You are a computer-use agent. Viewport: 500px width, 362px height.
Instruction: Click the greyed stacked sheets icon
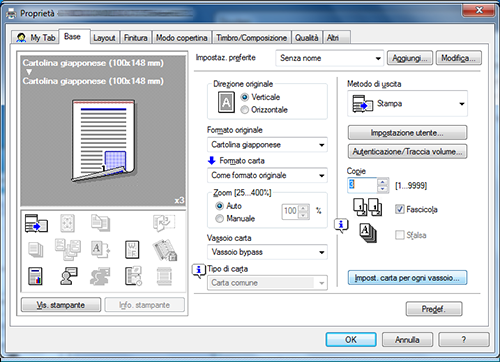36,250
